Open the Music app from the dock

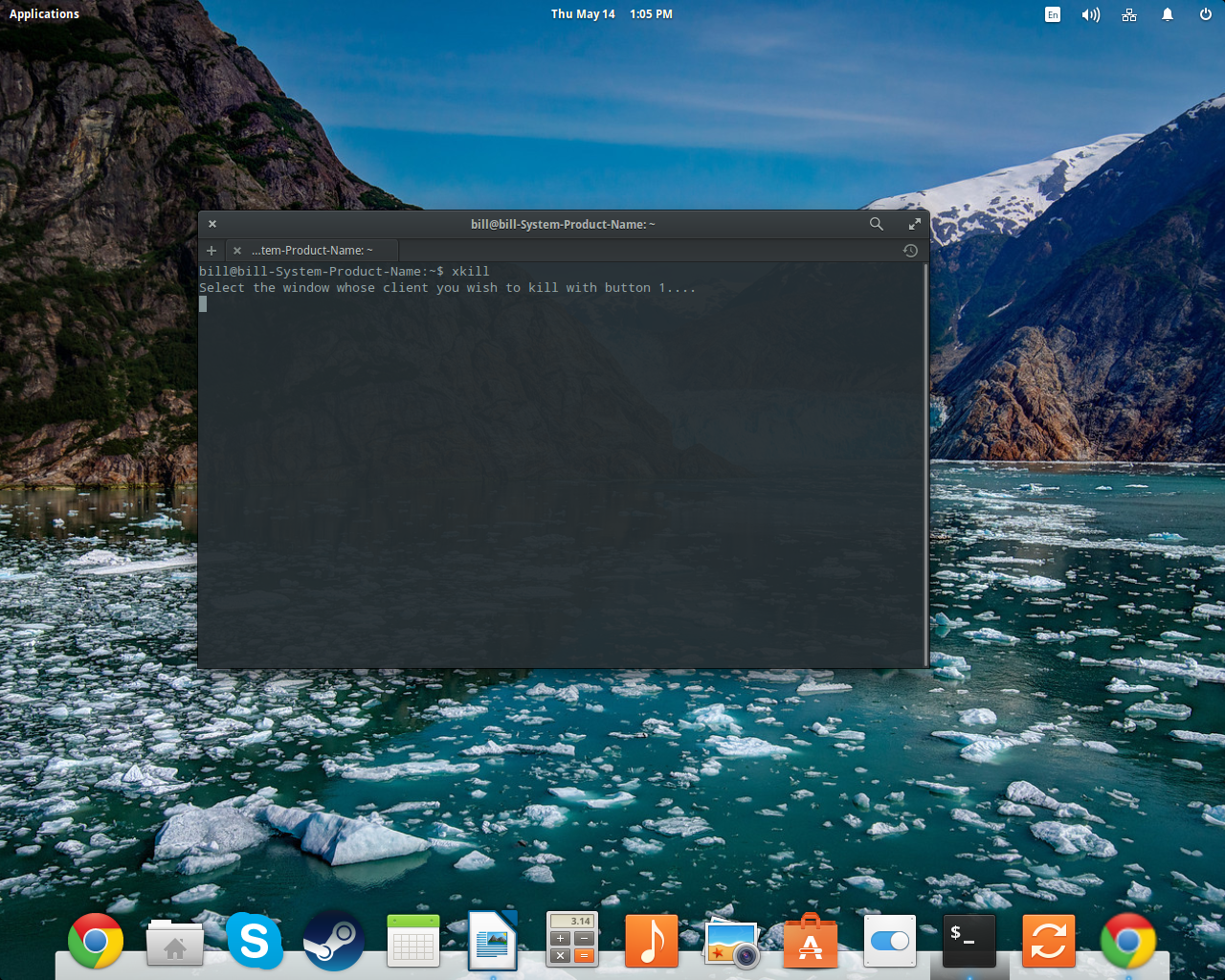(x=651, y=941)
